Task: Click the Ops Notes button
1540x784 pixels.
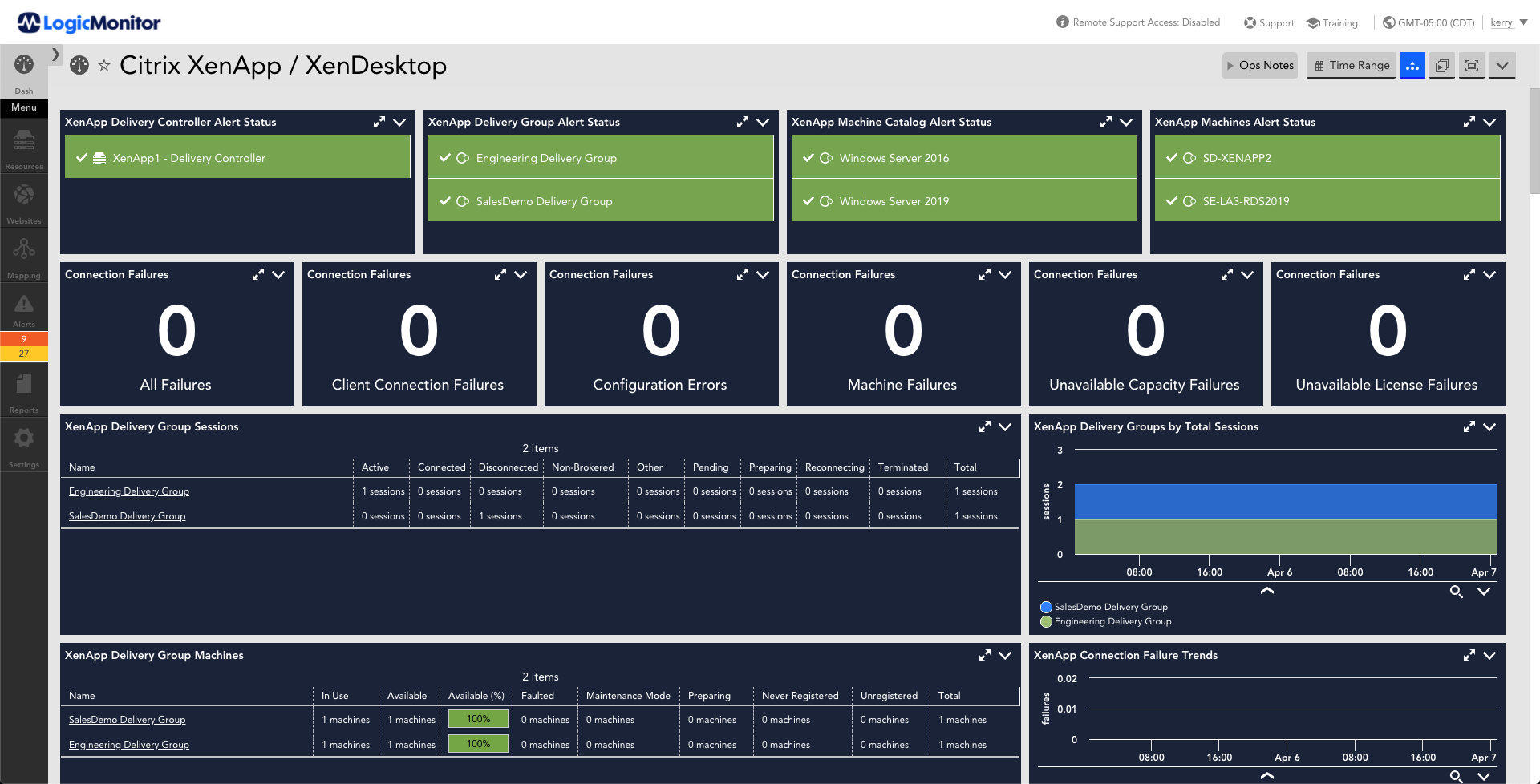Action: click(1259, 66)
